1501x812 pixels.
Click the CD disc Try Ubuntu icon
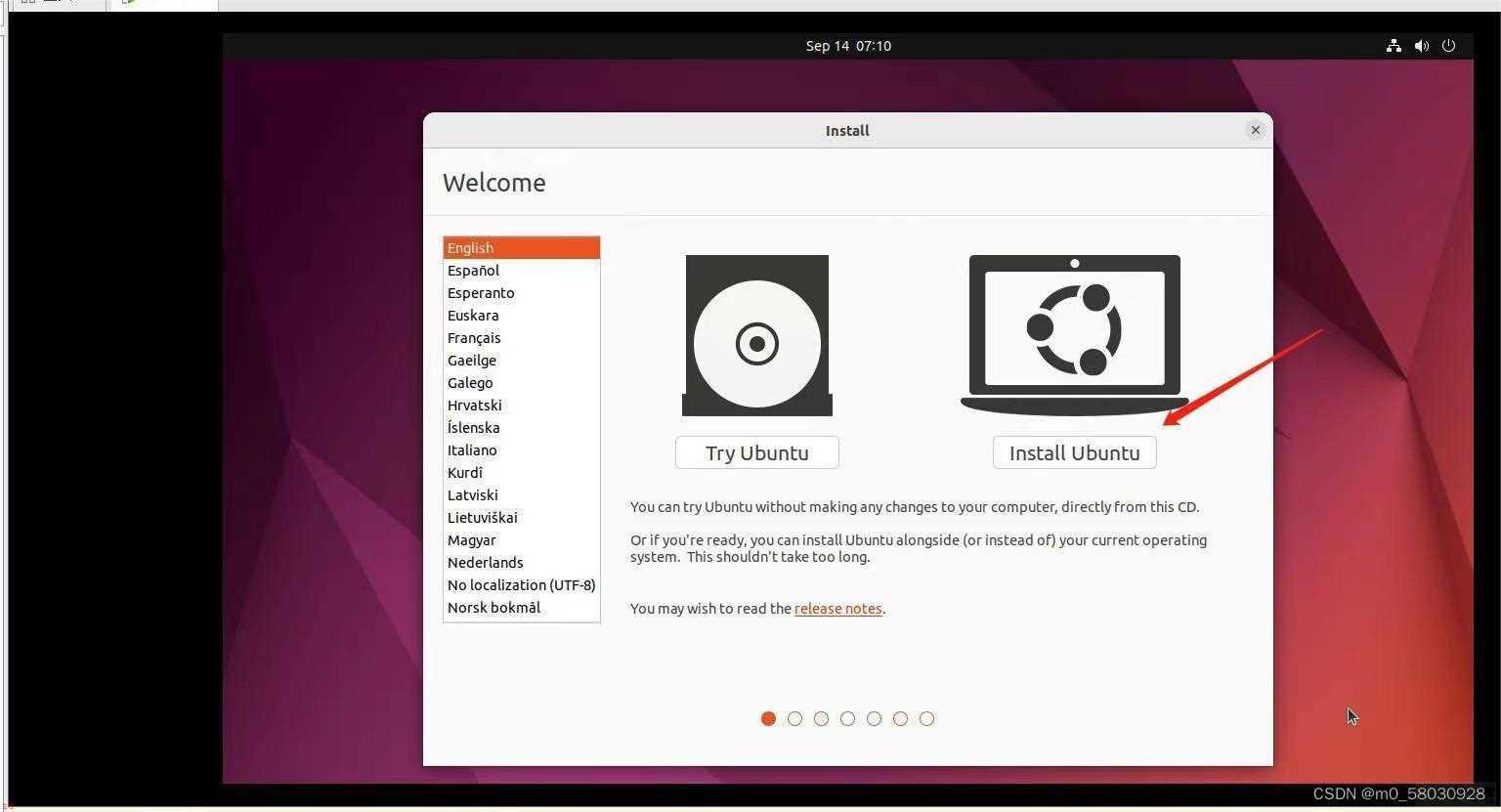pyautogui.click(x=756, y=335)
